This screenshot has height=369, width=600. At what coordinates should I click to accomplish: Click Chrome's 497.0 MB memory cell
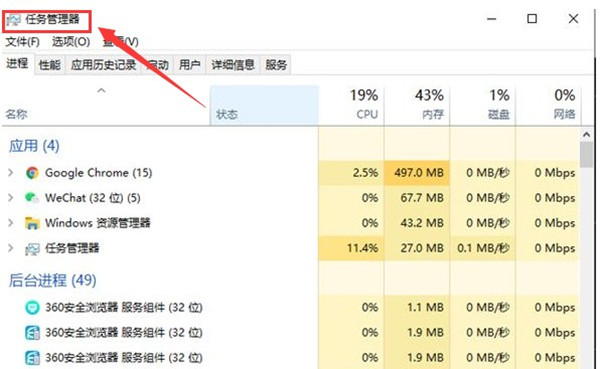point(417,173)
